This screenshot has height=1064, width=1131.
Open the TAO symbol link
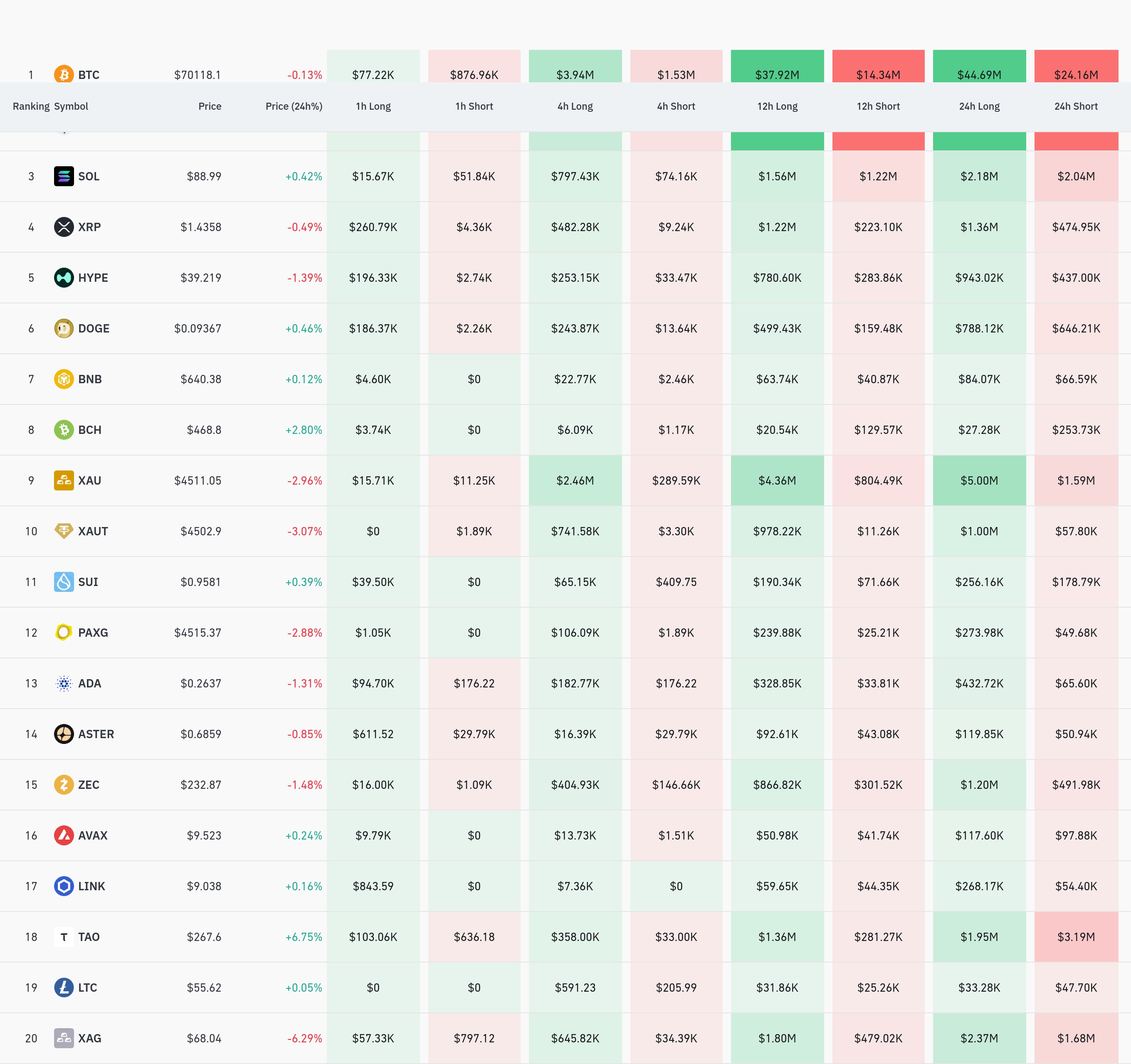[89, 937]
